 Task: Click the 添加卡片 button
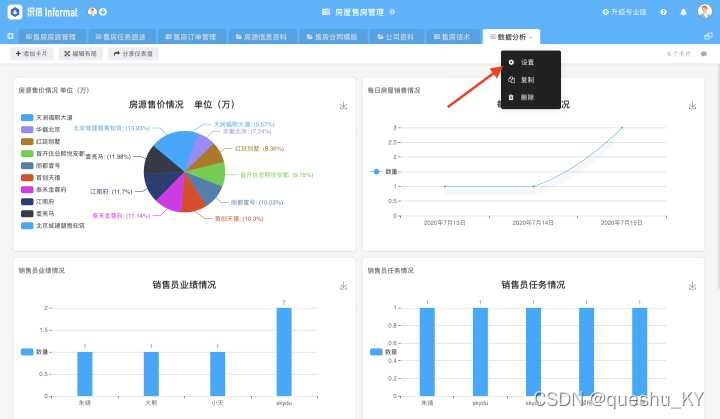click(x=31, y=54)
